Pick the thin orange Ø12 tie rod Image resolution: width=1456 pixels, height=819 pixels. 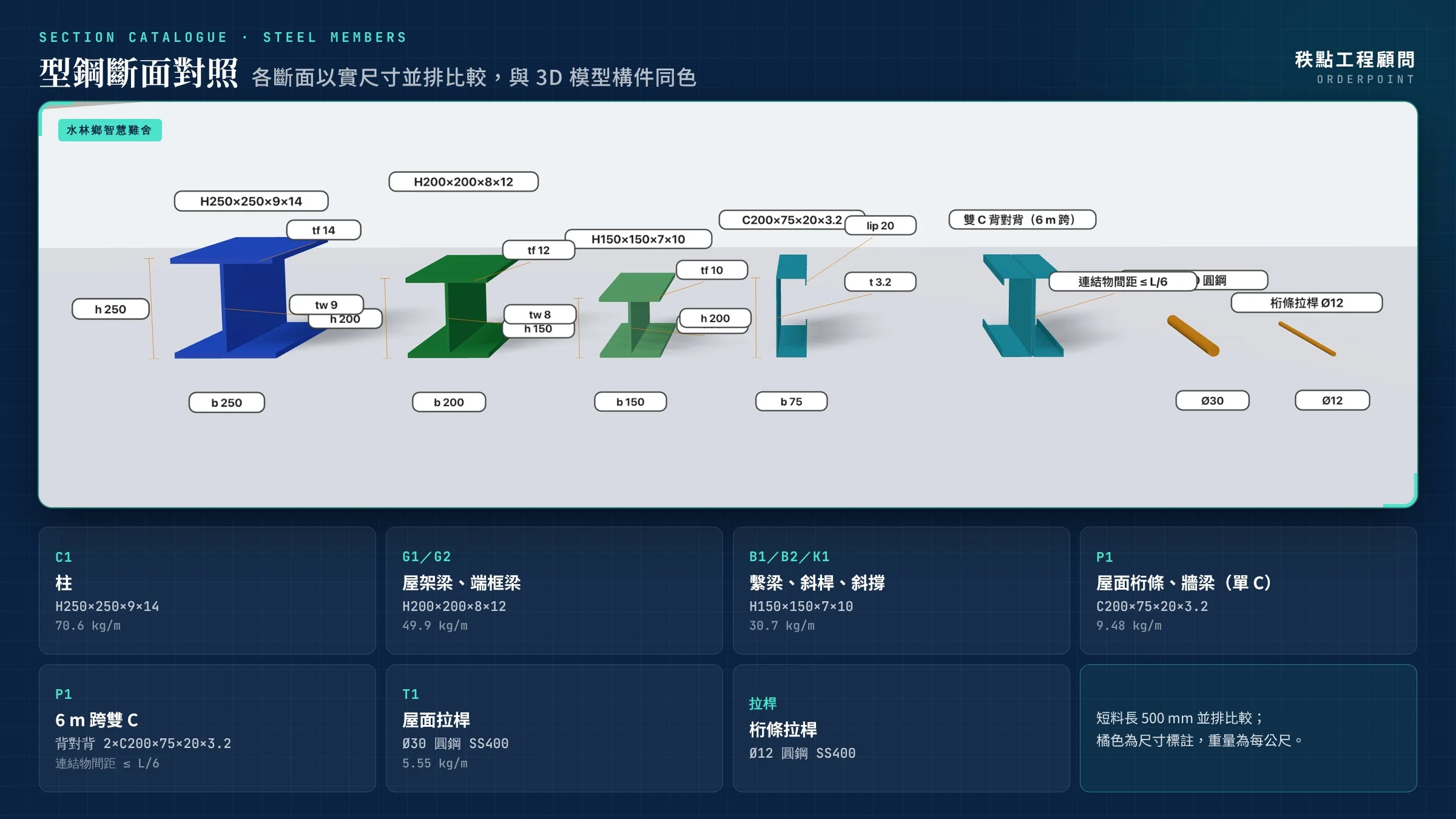coord(1307,339)
